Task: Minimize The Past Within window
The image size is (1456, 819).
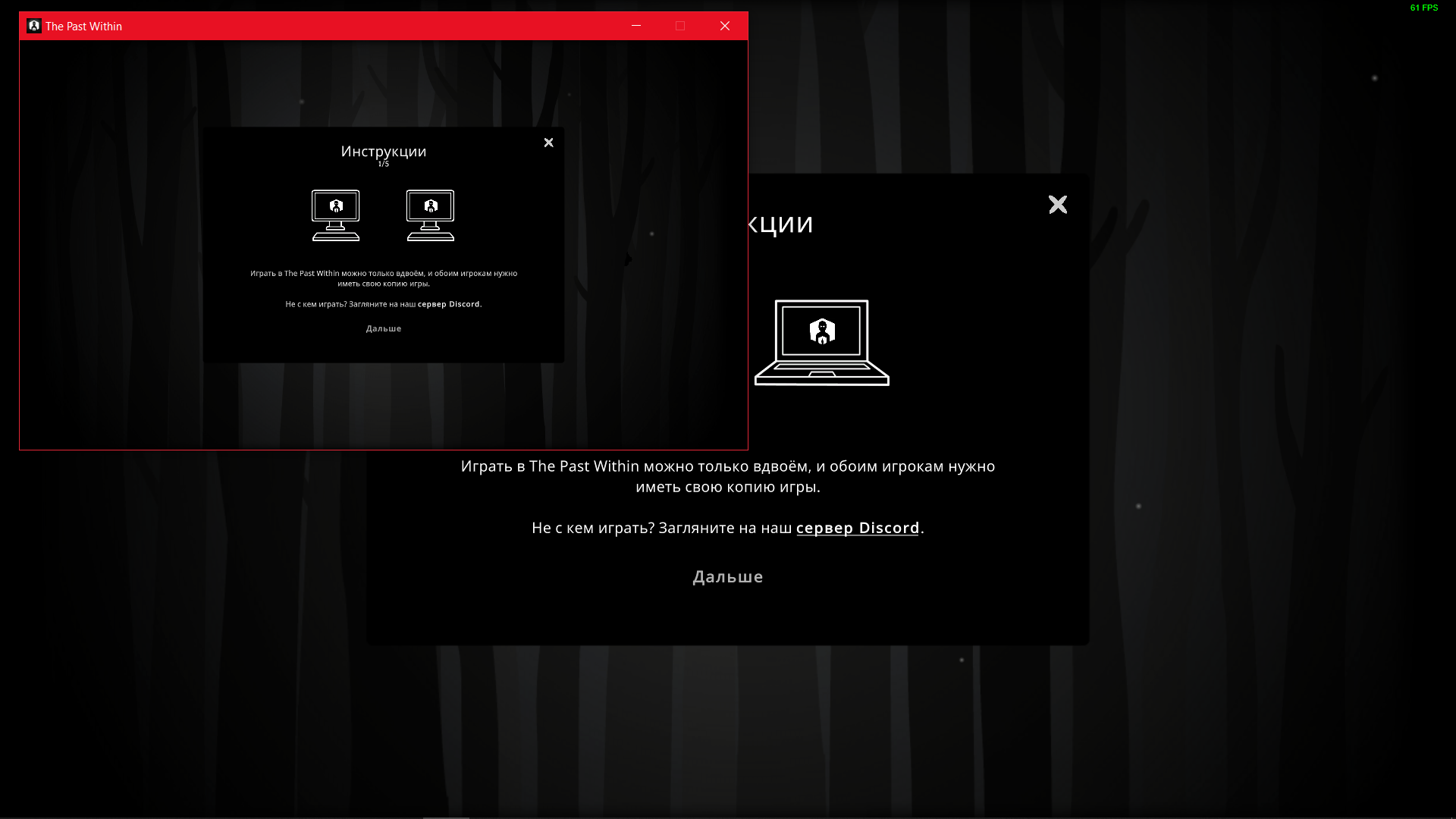Action: click(636, 26)
